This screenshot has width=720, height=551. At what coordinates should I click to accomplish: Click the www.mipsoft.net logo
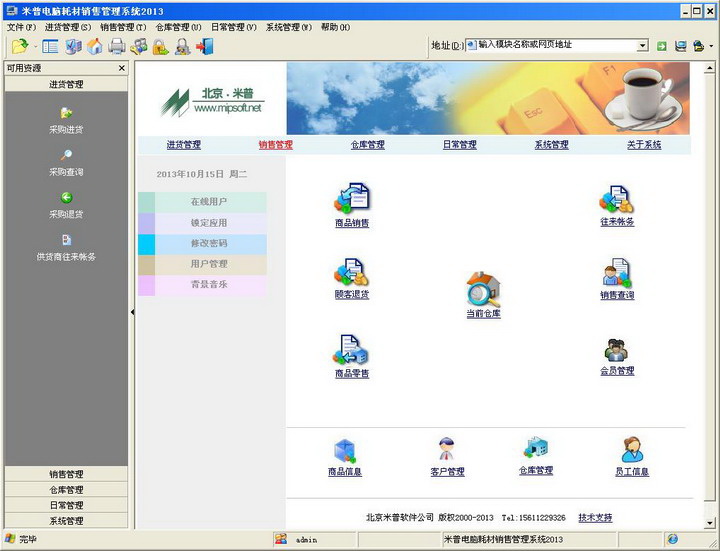[212, 102]
